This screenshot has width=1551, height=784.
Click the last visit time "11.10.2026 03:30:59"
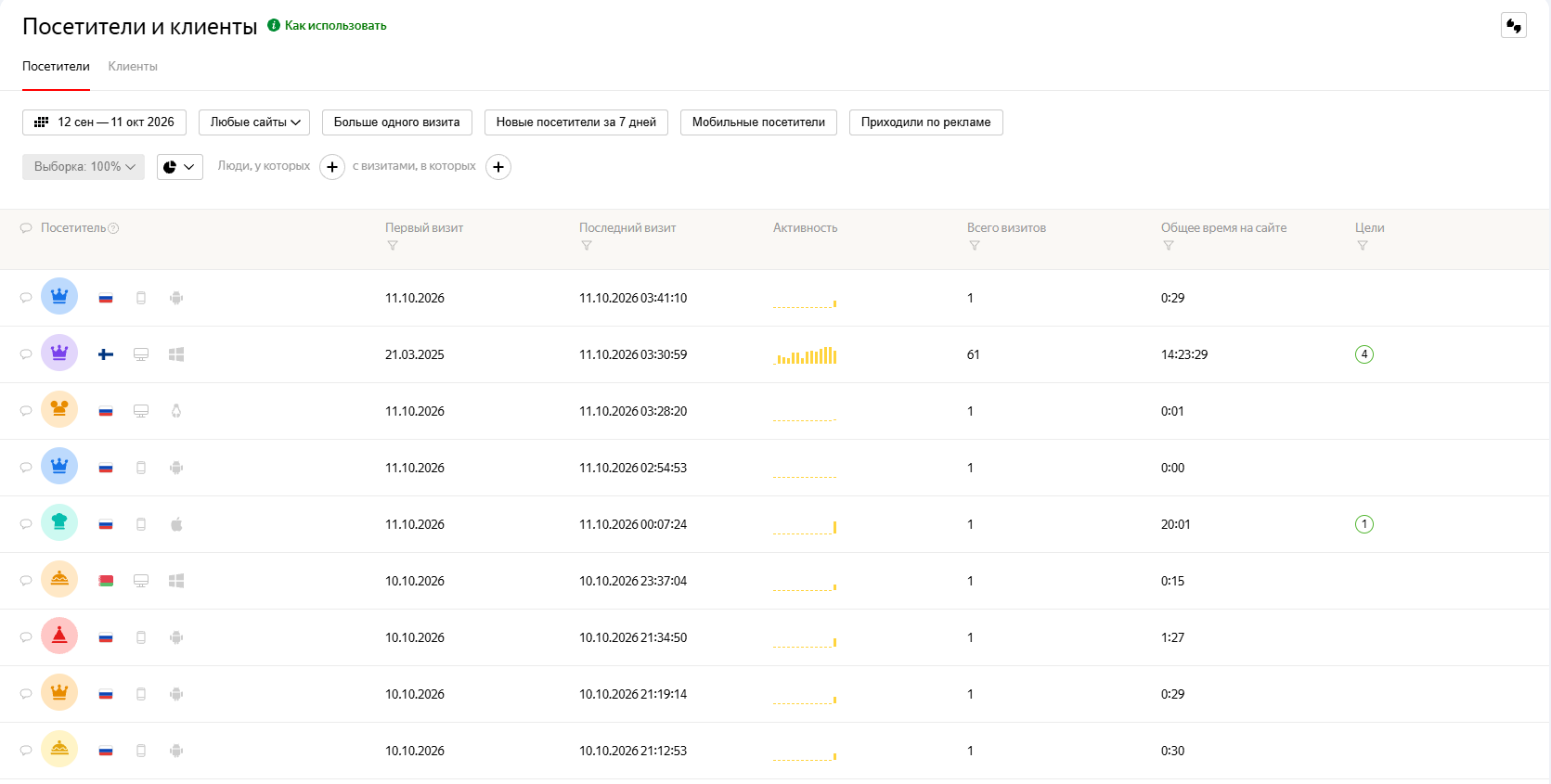click(633, 354)
